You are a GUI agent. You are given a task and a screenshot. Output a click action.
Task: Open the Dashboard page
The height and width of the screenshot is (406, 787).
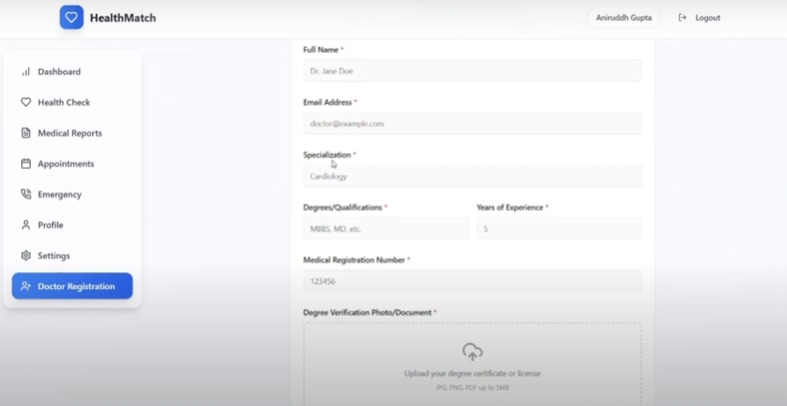point(72,72)
